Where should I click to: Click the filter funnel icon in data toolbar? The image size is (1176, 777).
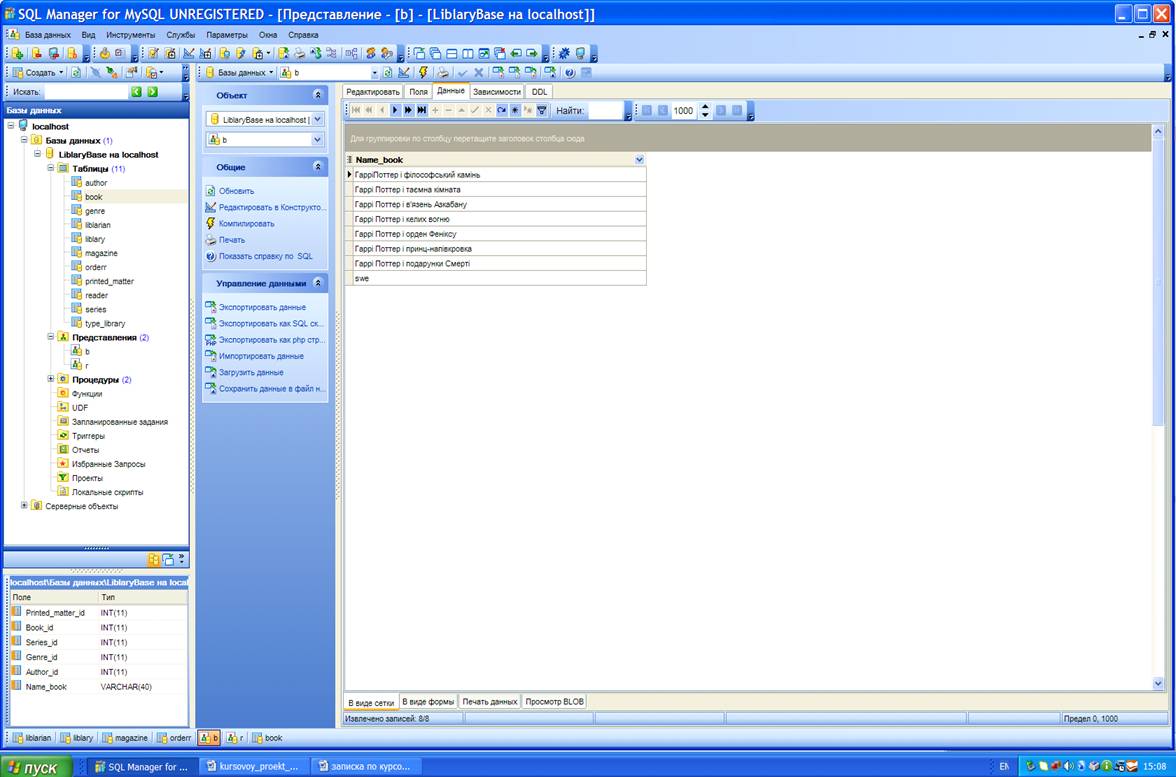click(542, 110)
